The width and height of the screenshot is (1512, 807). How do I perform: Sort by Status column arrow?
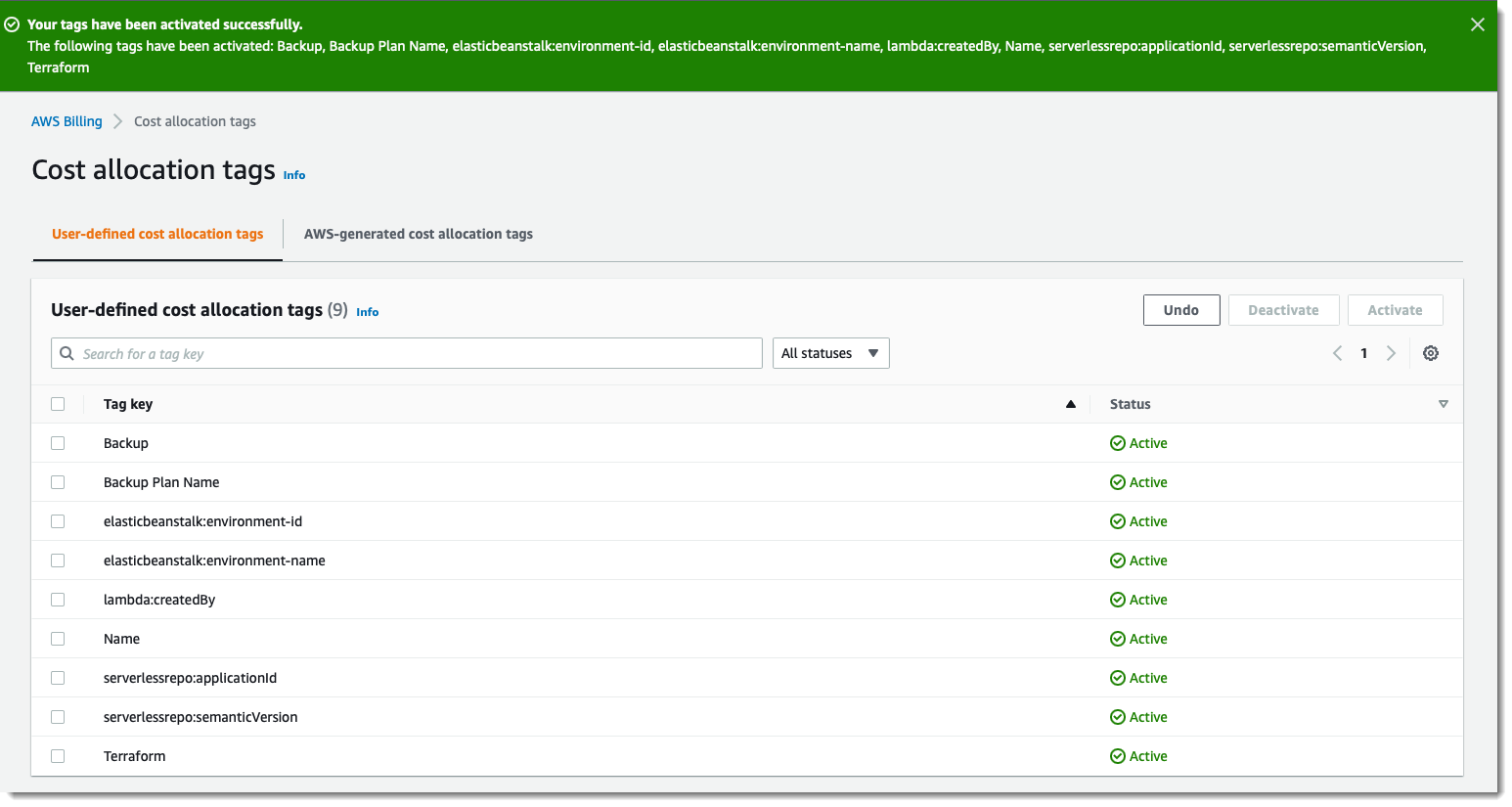coord(1444,404)
